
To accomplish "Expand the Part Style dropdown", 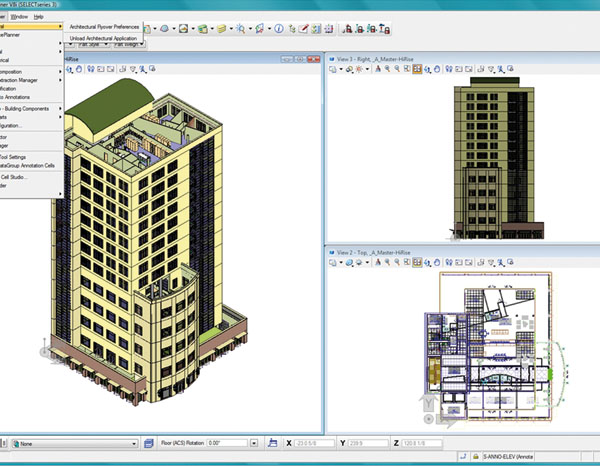I will coord(105,44).
